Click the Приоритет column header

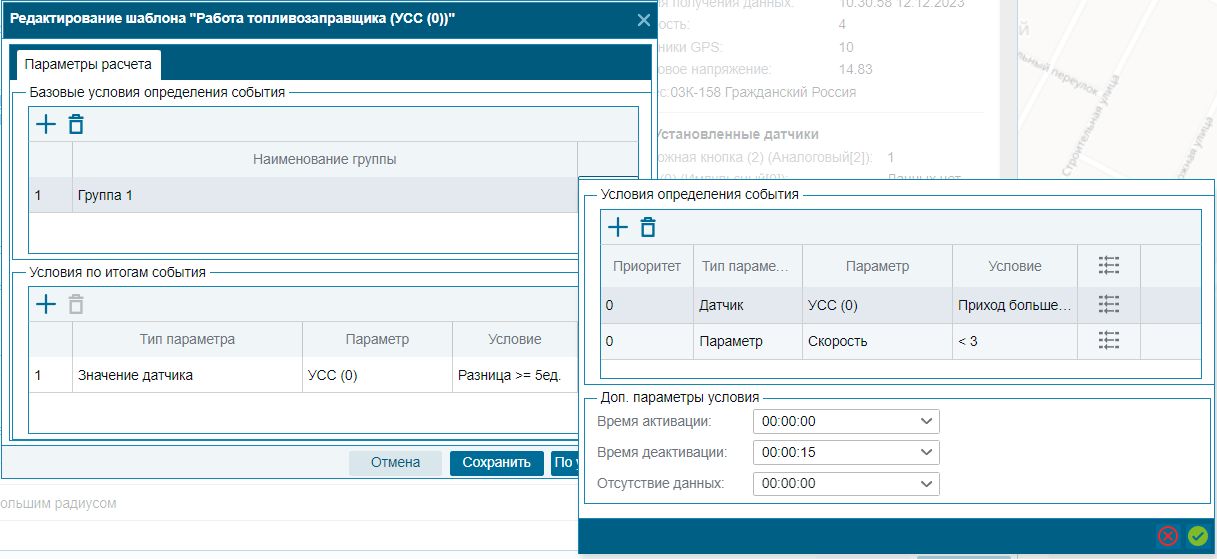click(647, 266)
